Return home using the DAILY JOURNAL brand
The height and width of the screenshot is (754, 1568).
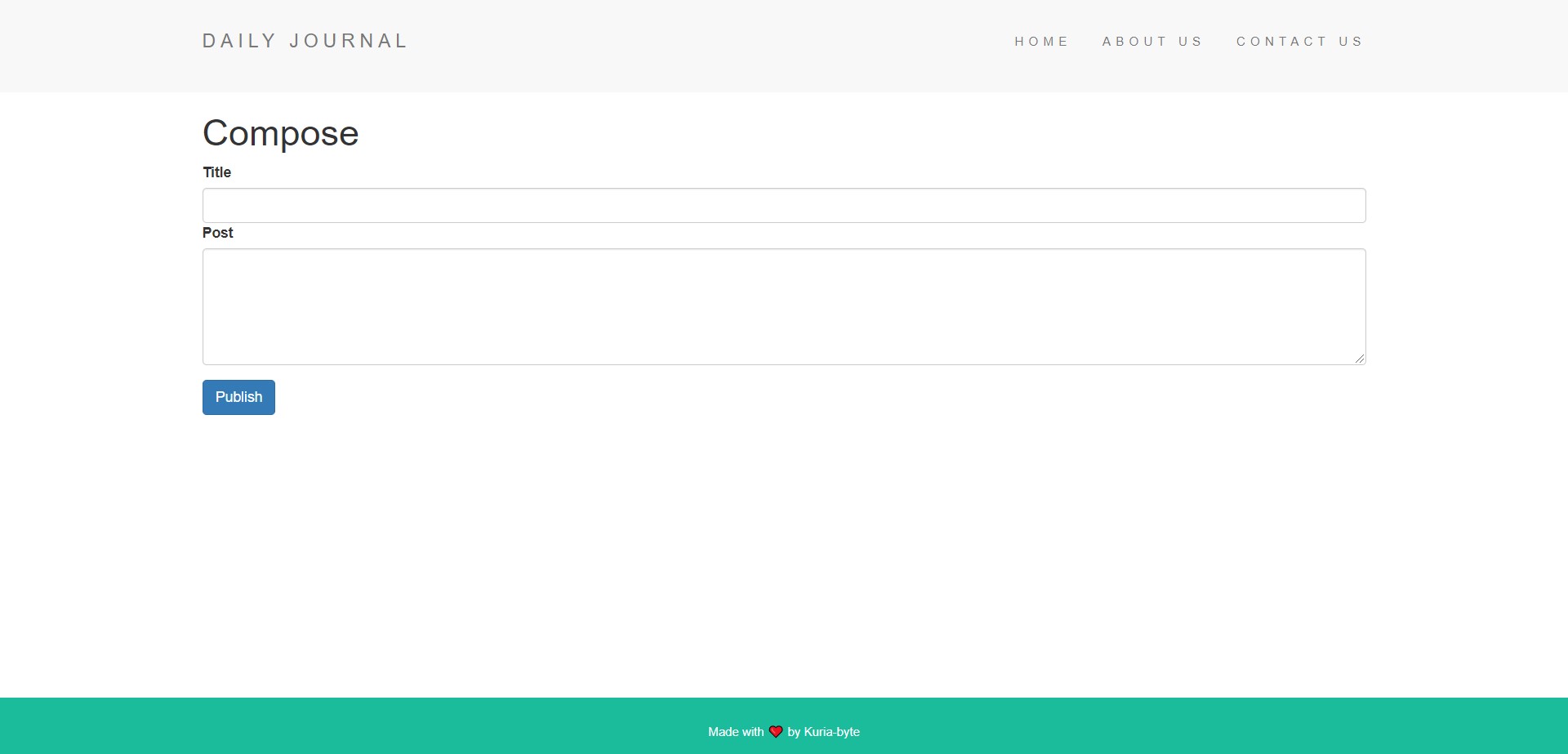coord(305,40)
